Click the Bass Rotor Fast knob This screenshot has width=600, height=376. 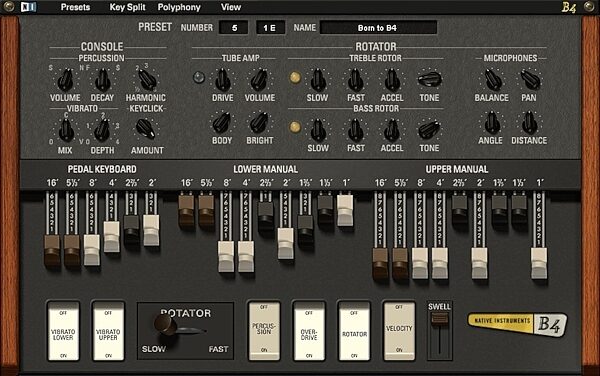[355, 130]
